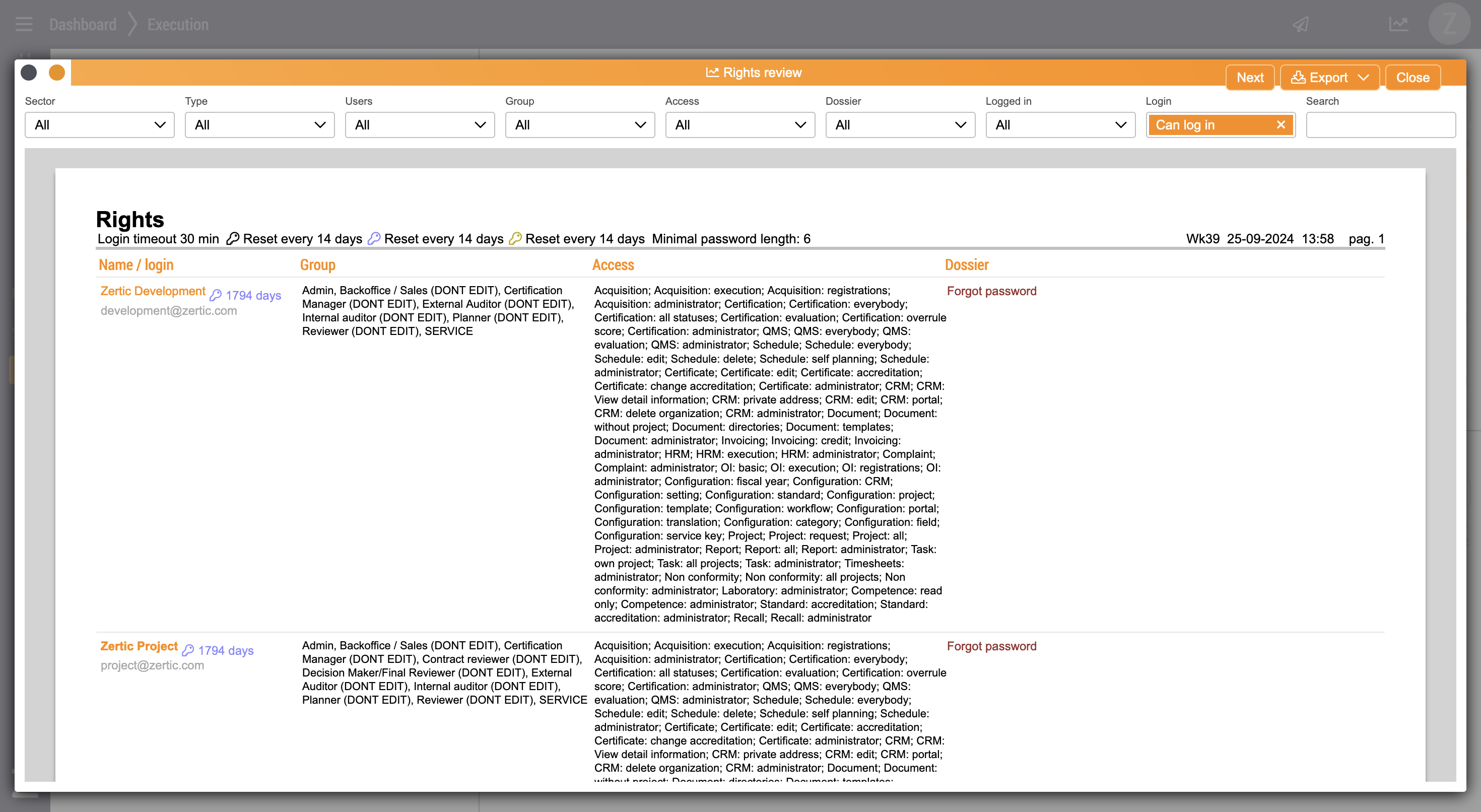Click the hamburger menu icon
The image size is (1481, 812).
point(24,24)
